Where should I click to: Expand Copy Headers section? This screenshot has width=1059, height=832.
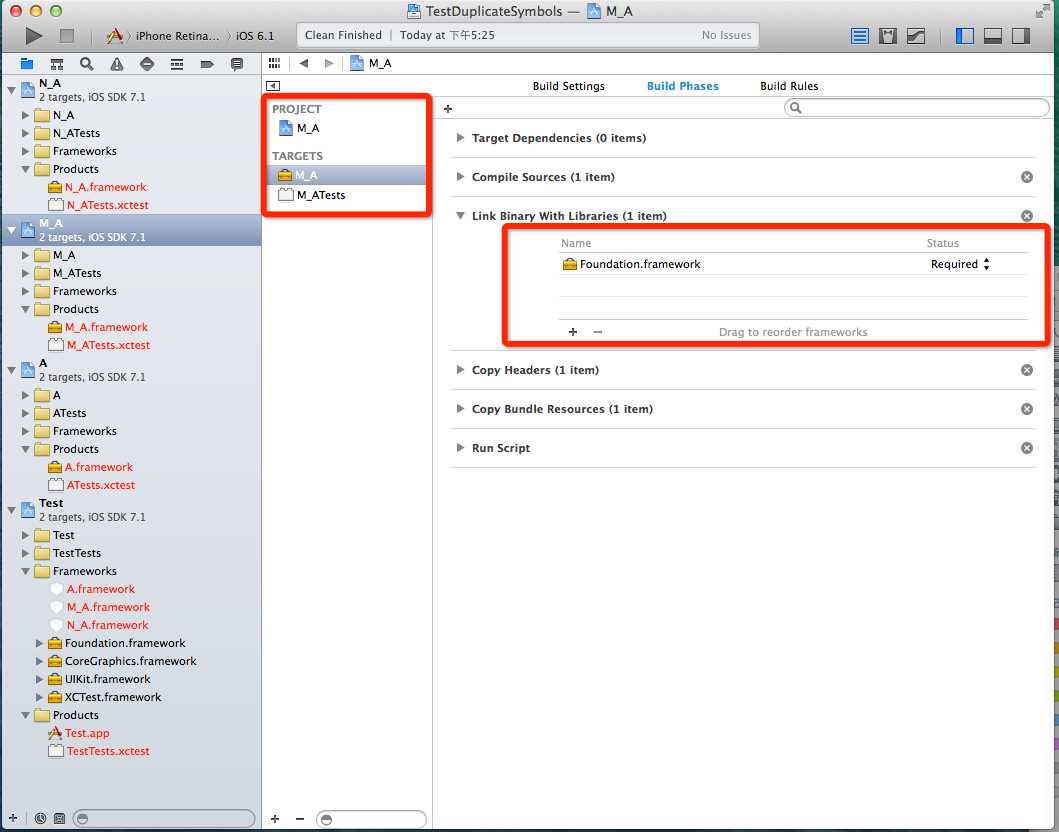click(x=460, y=369)
